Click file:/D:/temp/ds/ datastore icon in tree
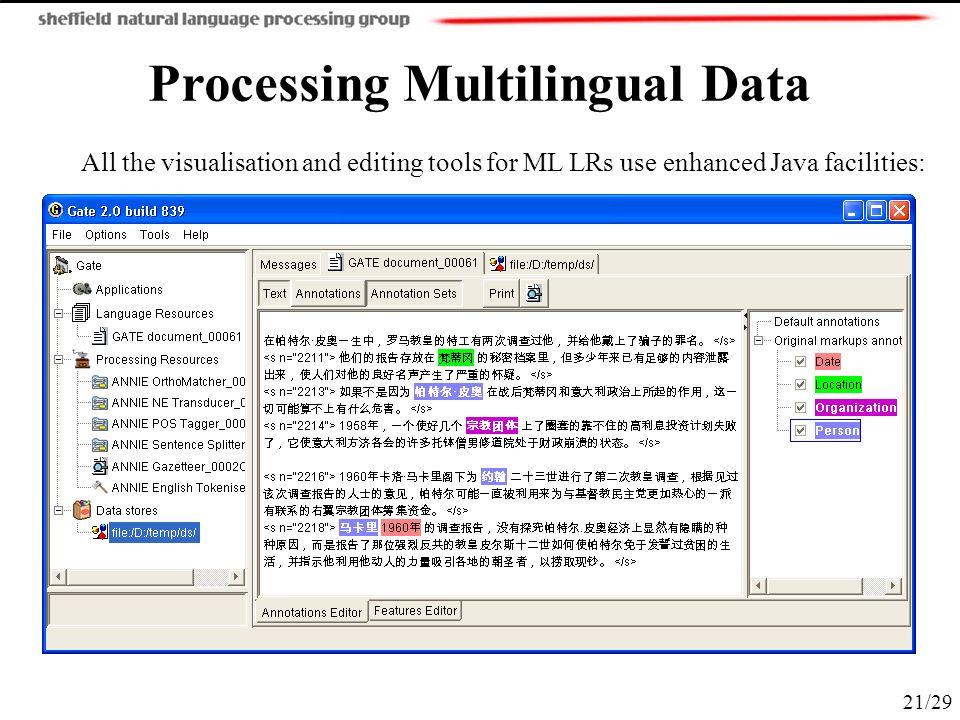The image size is (960, 720). tap(100, 531)
